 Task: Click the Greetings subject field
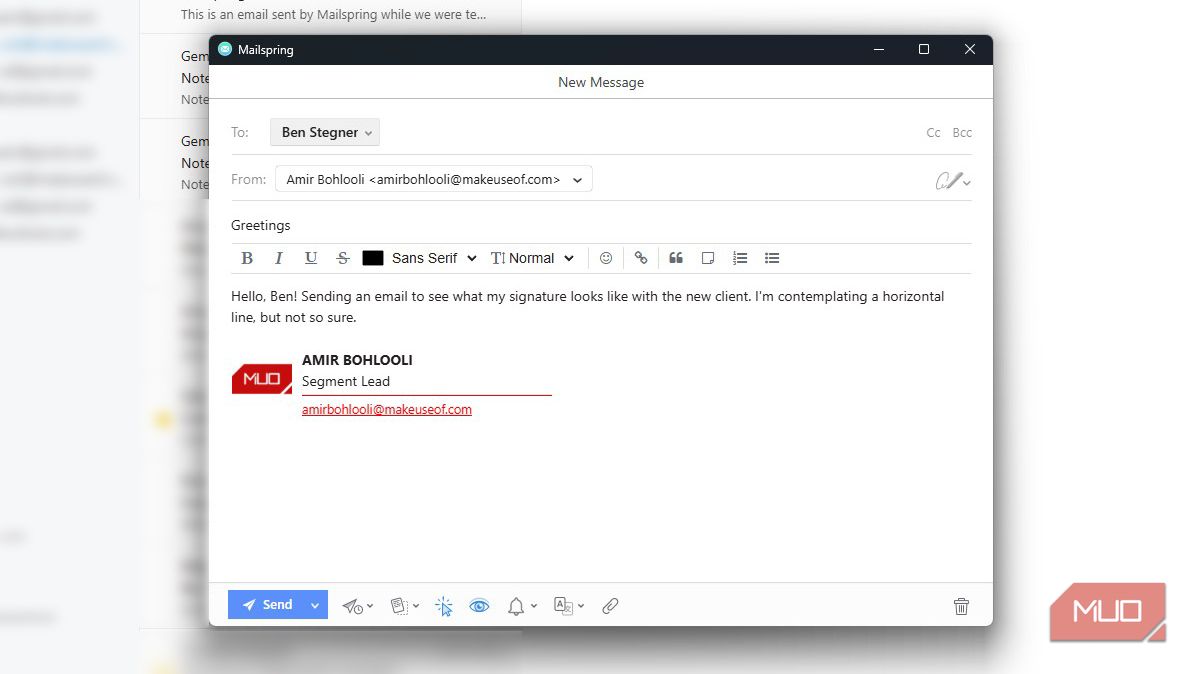coord(601,225)
